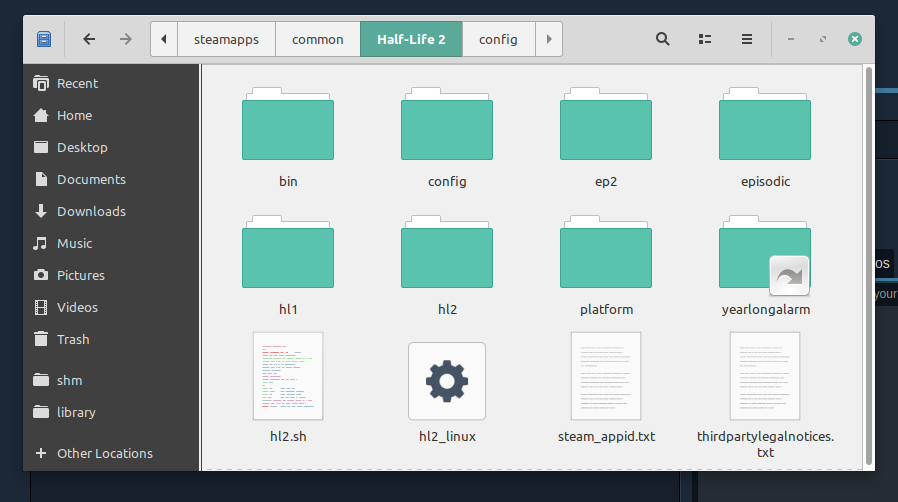Screen dimensions: 898x502
Task: Select the hl2.sh script file icon
Action: (x=288, y=376)
